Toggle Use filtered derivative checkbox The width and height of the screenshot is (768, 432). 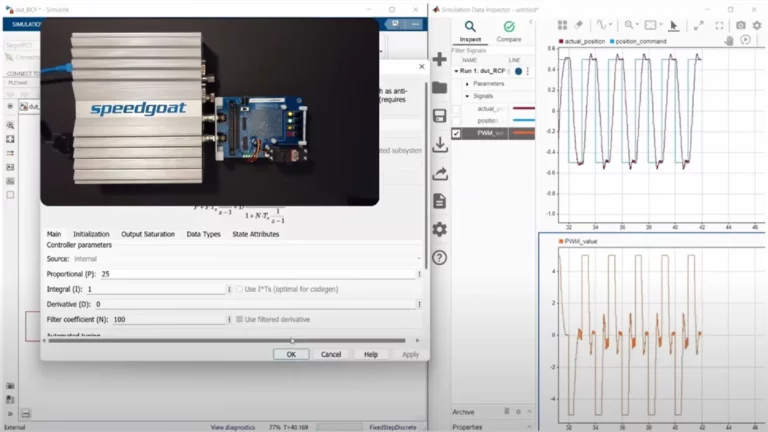(x=239, y=319)
